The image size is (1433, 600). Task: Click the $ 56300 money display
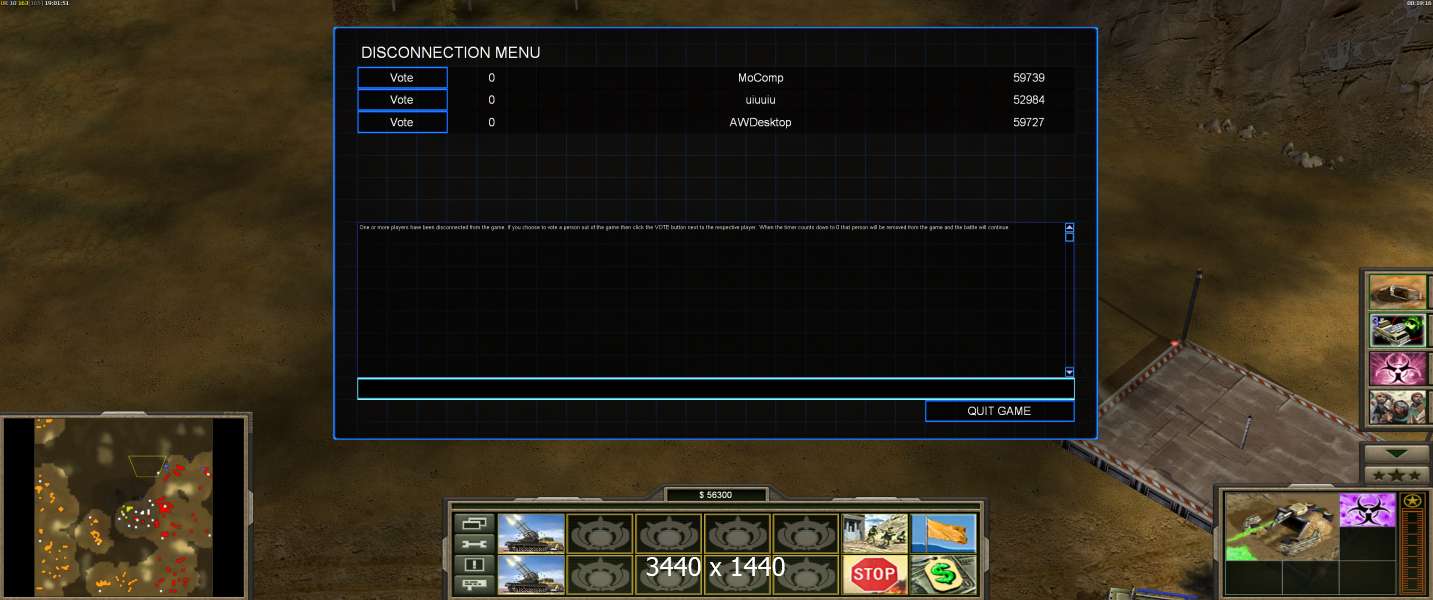715,495
